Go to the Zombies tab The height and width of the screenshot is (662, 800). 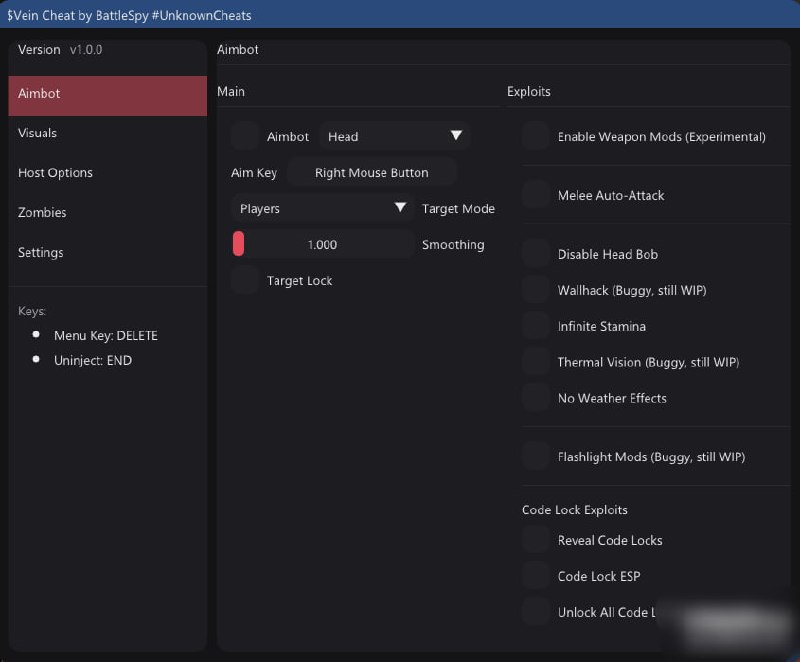point(108,213)
